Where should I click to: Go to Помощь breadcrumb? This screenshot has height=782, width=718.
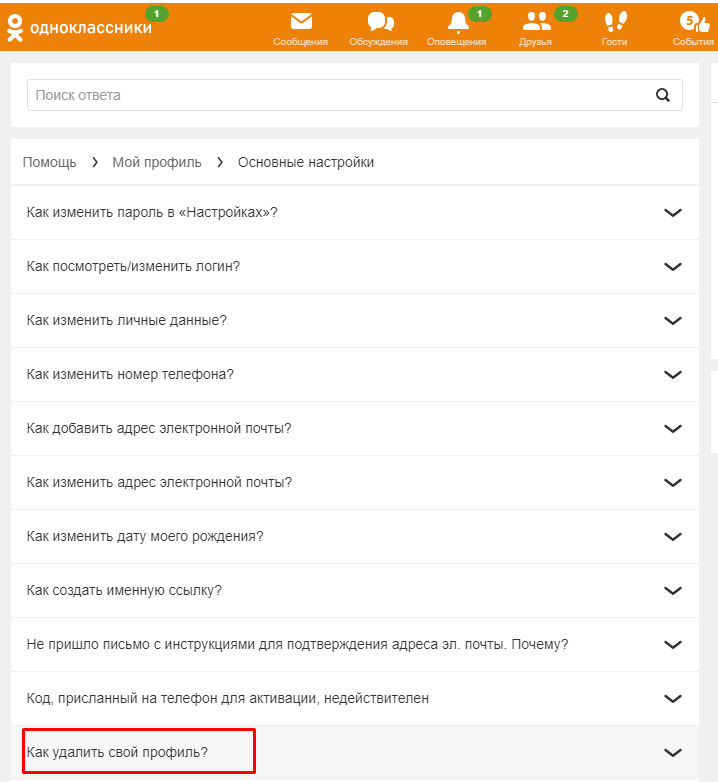pos(49,163)
